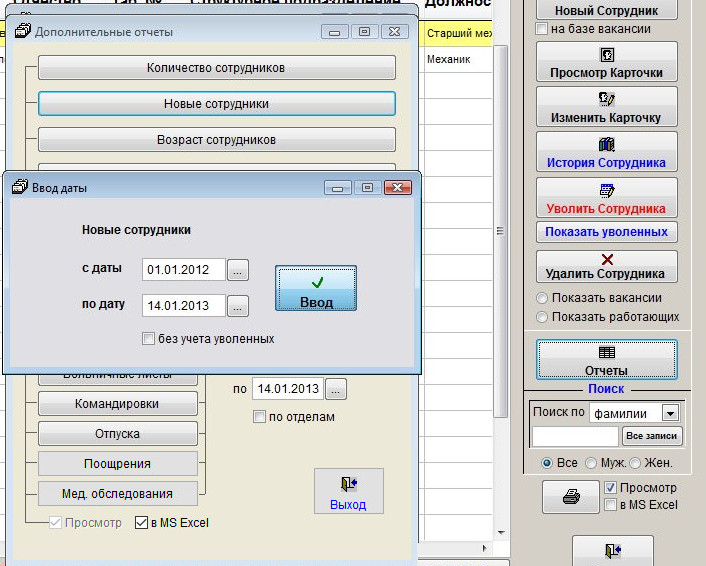The image size is (706, 566).
Task: Open calendar picker for 'с даты' field
Action: pyautogui.click(x=238, y=270)
